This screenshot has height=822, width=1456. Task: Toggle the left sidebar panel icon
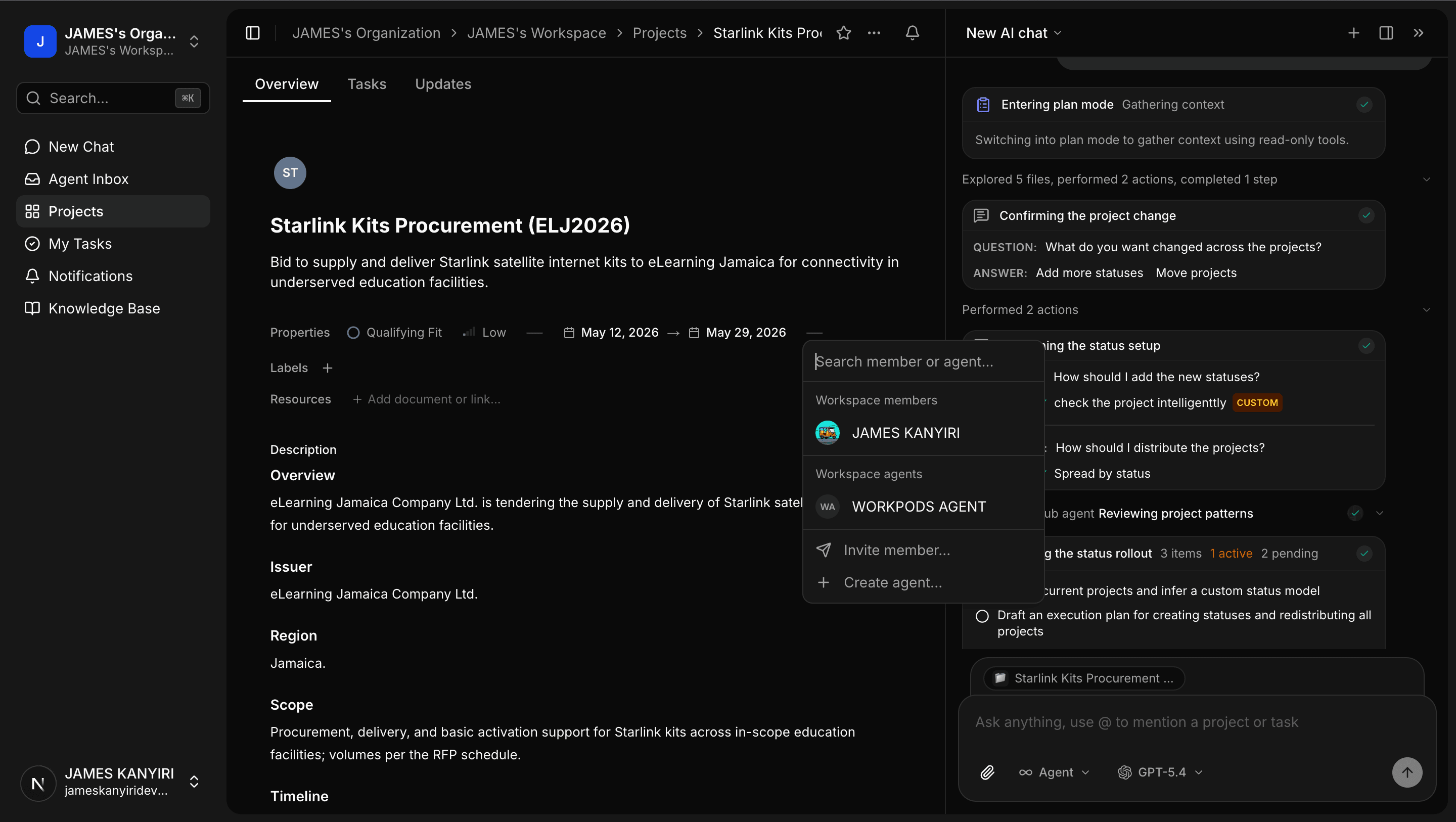(x=253, y=33)
